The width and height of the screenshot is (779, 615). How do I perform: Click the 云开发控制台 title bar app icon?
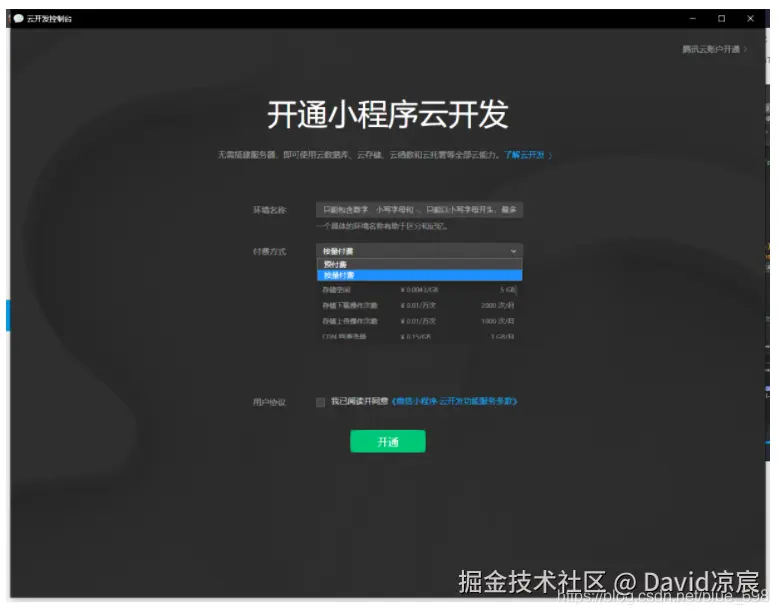click(19, 18)
